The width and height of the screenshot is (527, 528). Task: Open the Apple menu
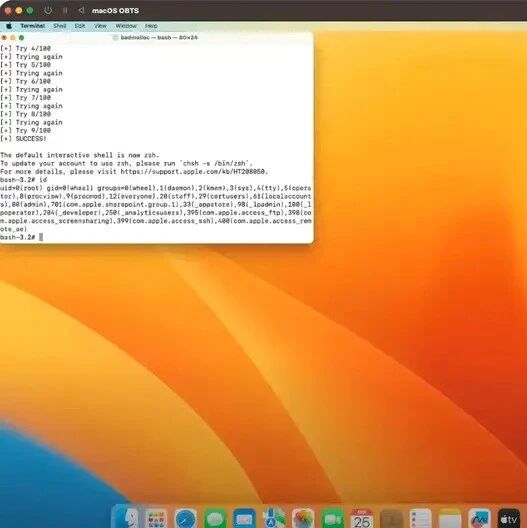[x=9, y=26]
